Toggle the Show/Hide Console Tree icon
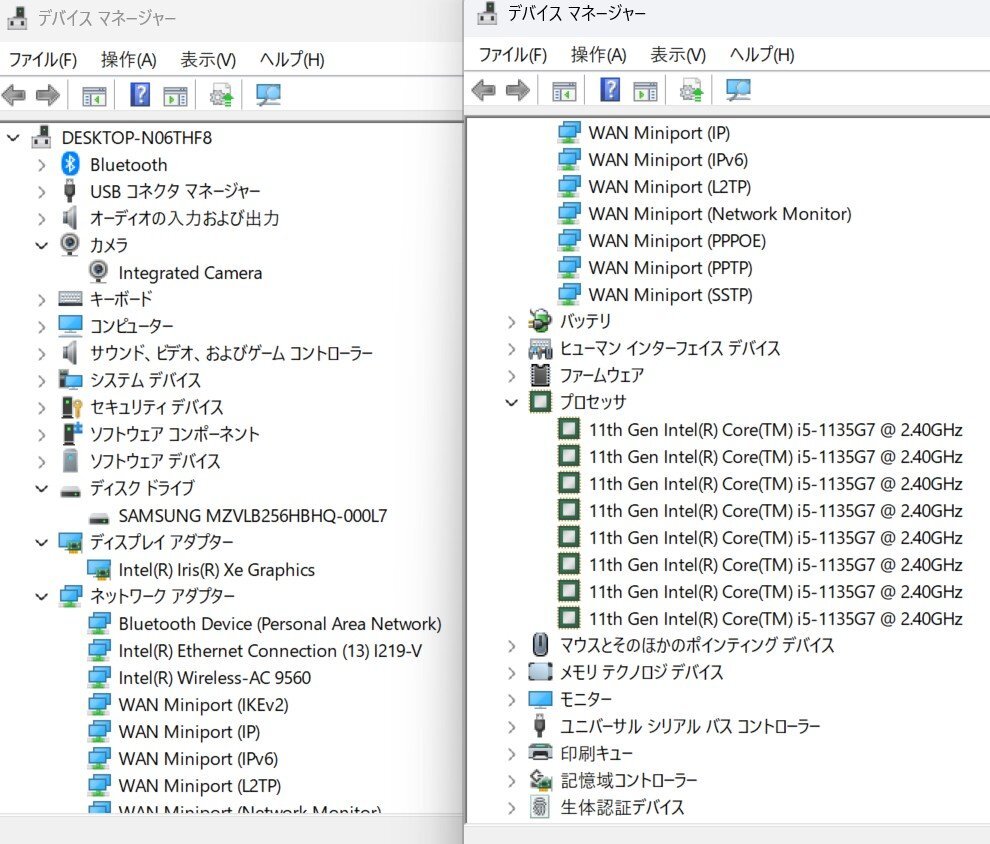 click(94, 94)
